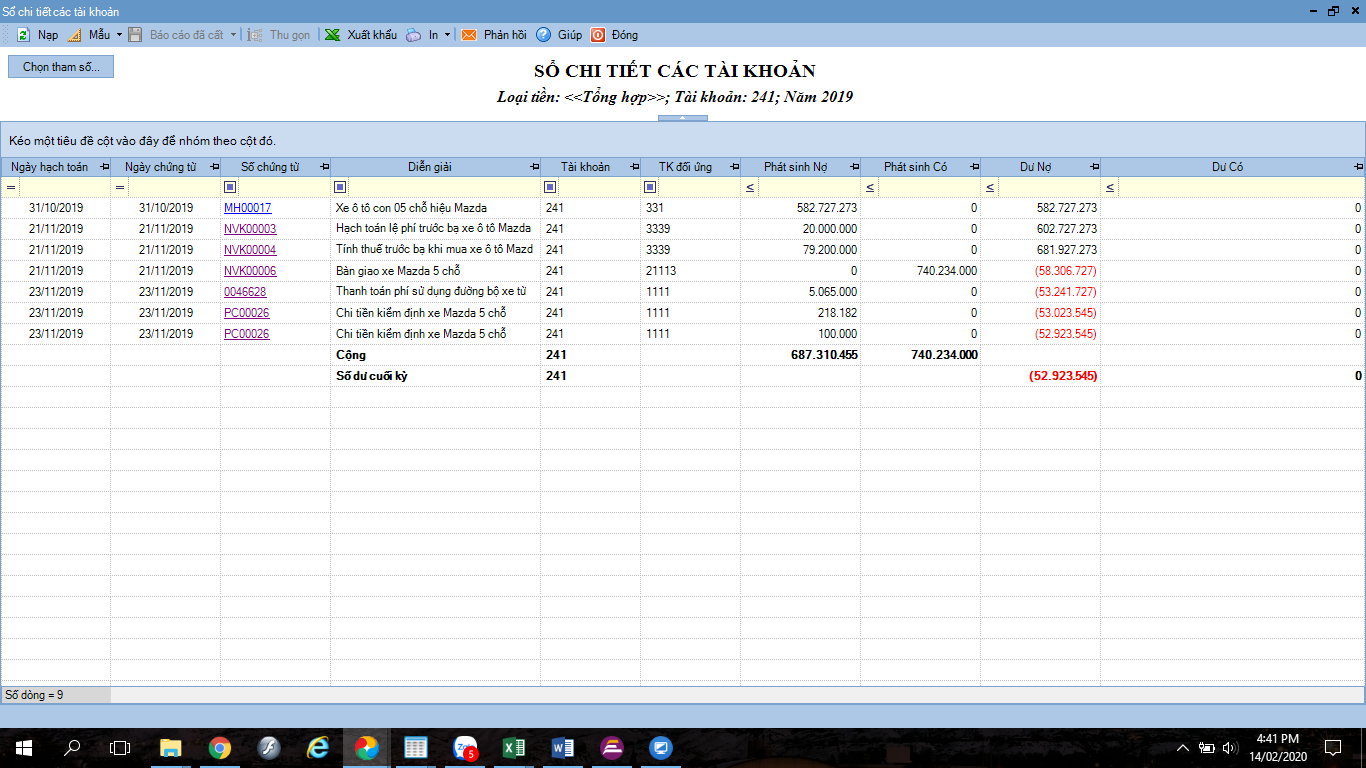1366x768 pixels.
Task: Toggle filter operator for Tài khoản column
Action: pyautogui.click(x=550, y=187)
